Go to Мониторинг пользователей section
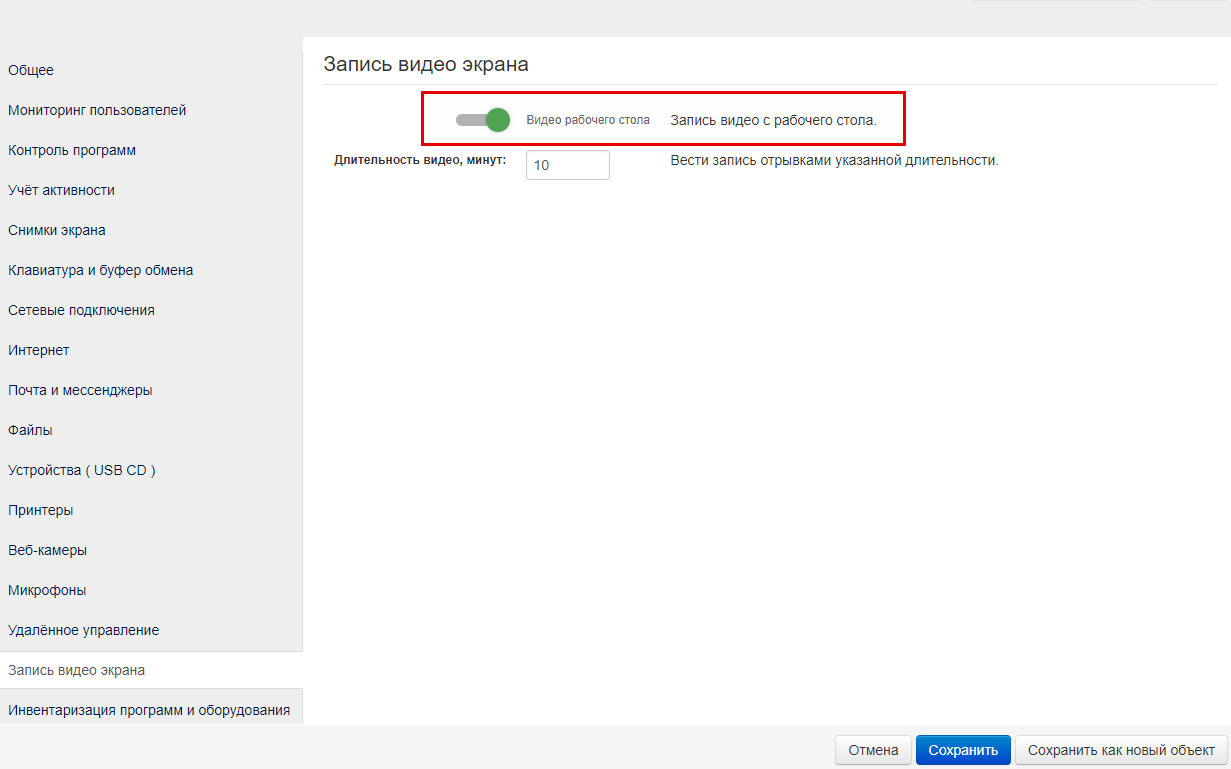Viewport: 1231px width, 769px height. (x=97, y=110)
